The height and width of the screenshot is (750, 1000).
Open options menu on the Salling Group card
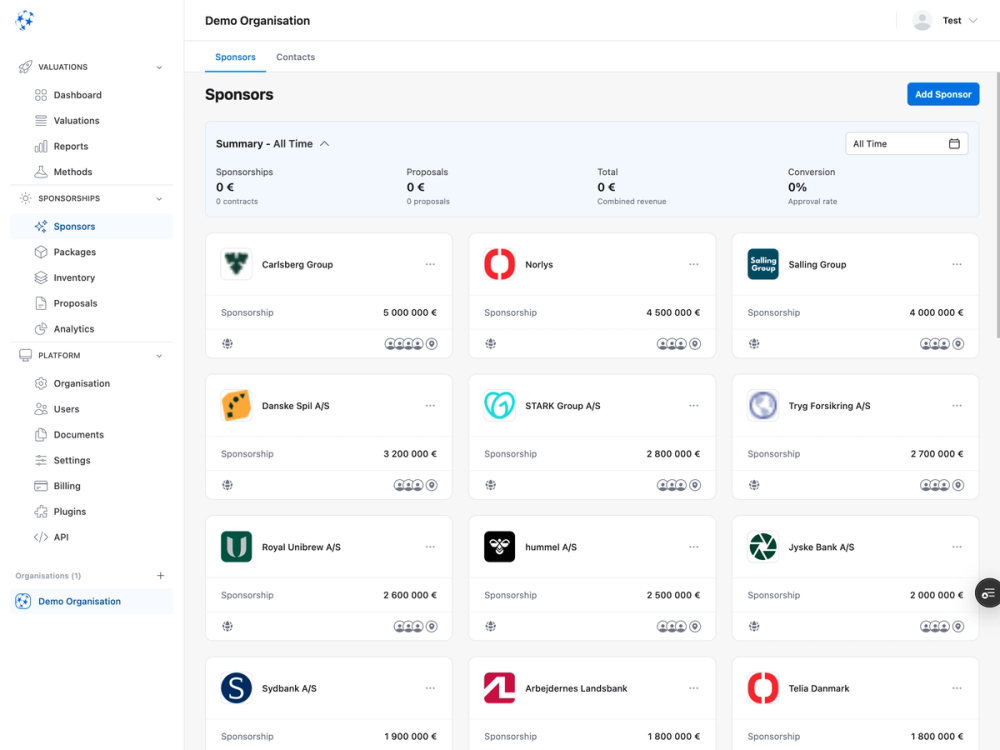957,264
